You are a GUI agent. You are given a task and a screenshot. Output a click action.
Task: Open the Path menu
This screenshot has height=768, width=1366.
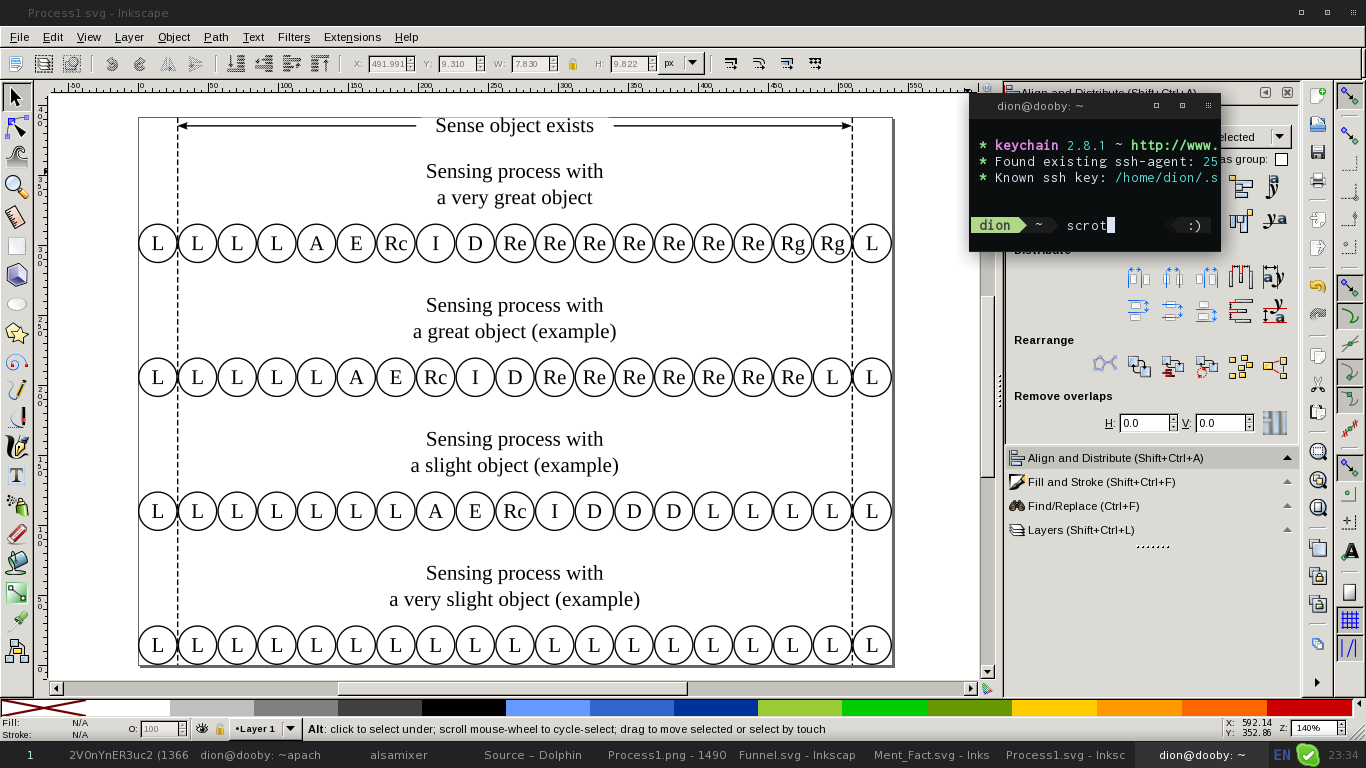pos(216,37)
